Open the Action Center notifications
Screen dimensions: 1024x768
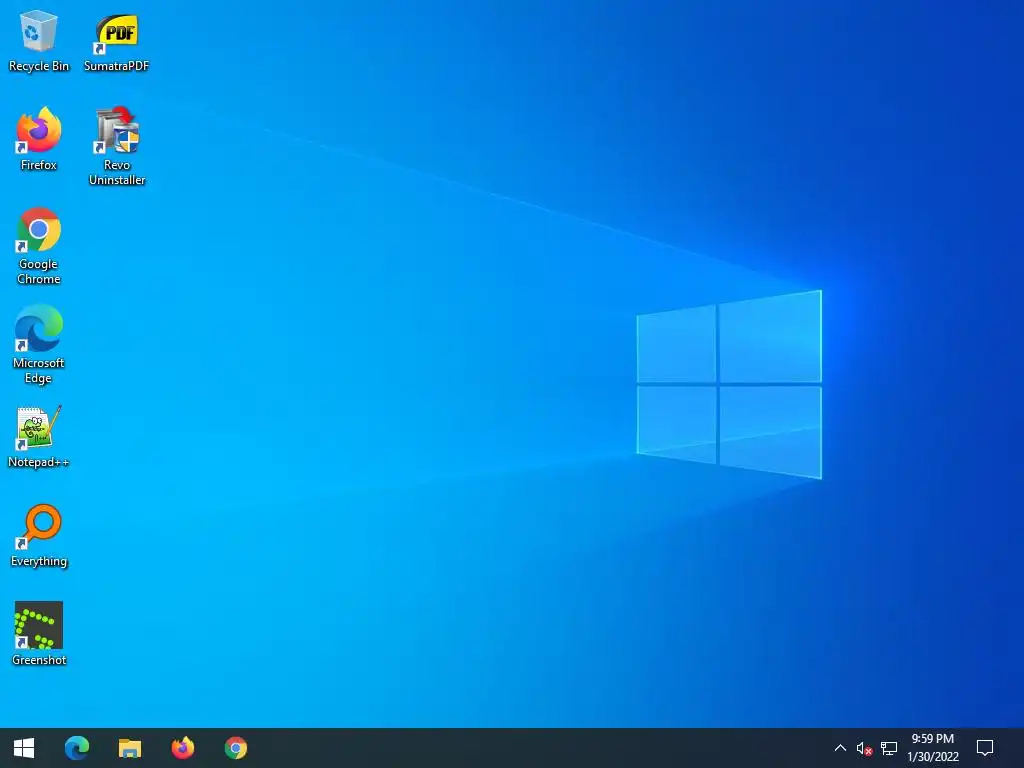coord(985,748)
